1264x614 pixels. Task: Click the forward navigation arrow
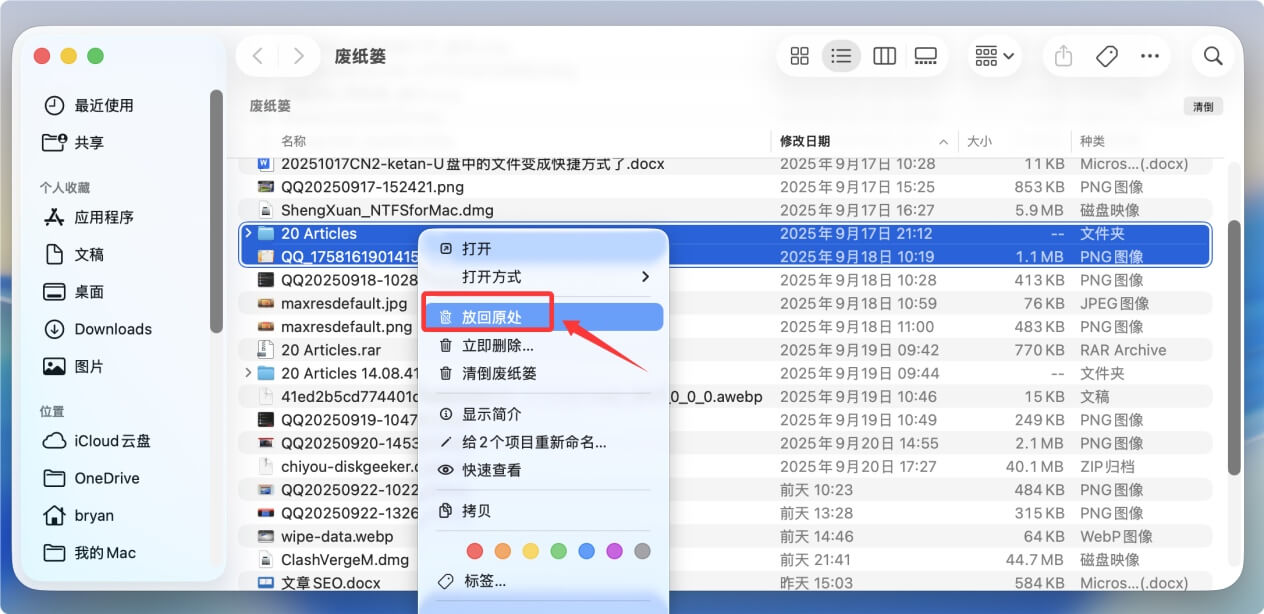coord(298,56)
